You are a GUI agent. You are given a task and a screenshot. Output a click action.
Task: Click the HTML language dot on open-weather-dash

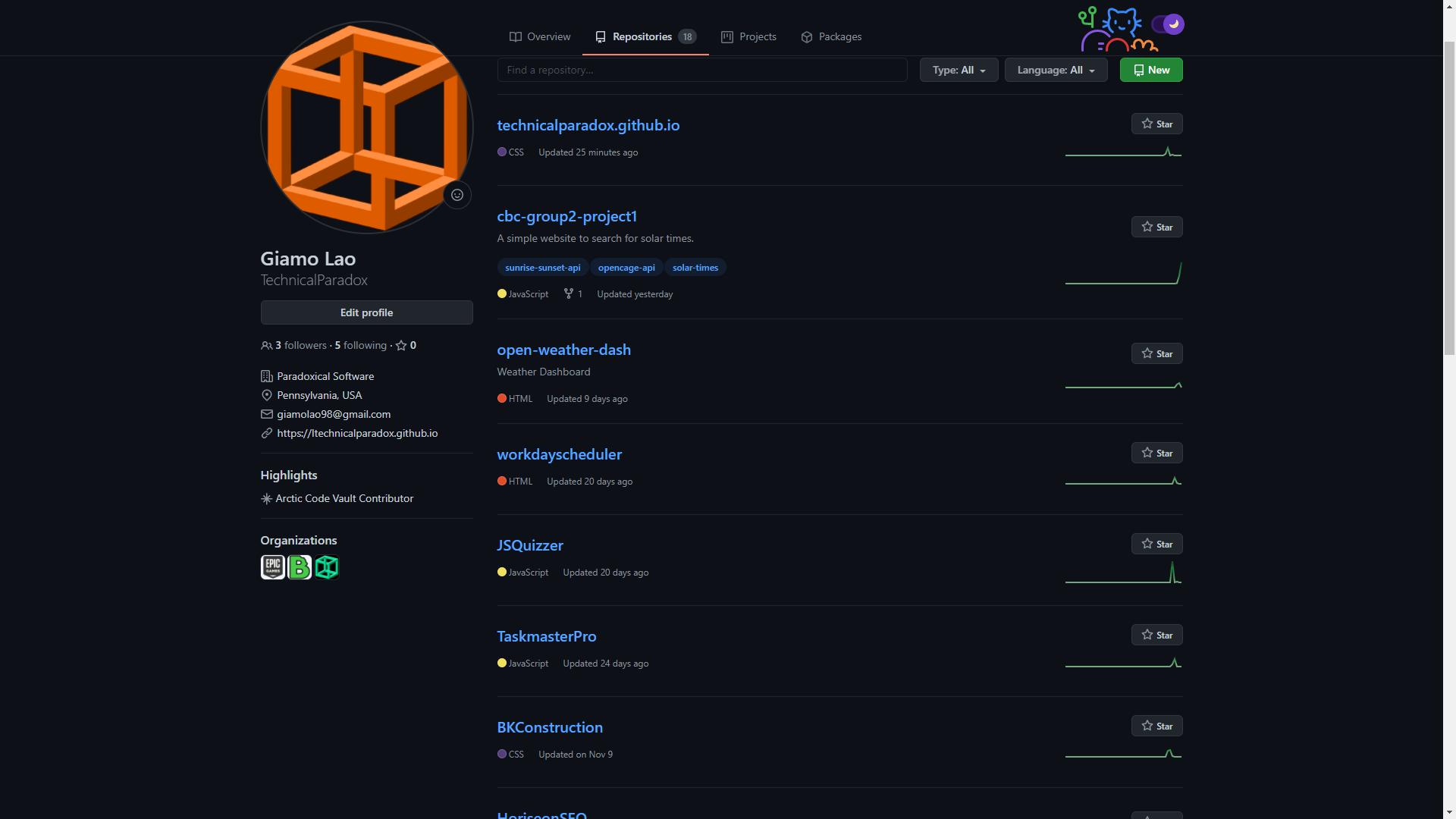click(x=501, y=398)
